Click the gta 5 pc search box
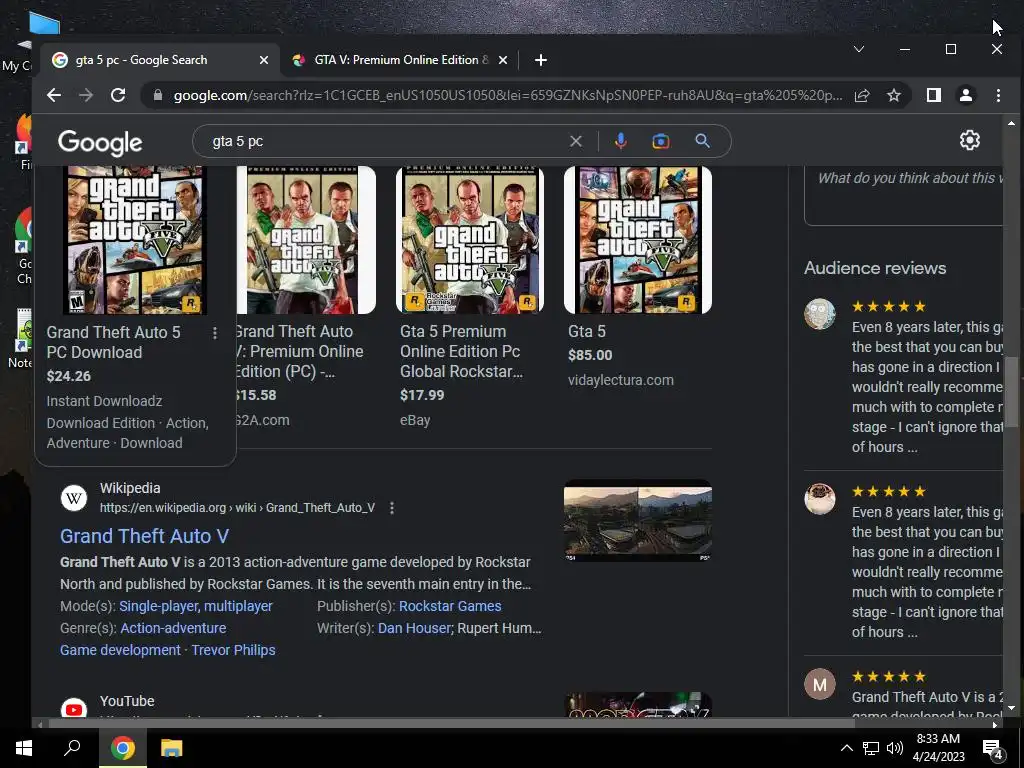Image resolution: width=1024 pixels, height=768 pixels. tap(385, 141)
